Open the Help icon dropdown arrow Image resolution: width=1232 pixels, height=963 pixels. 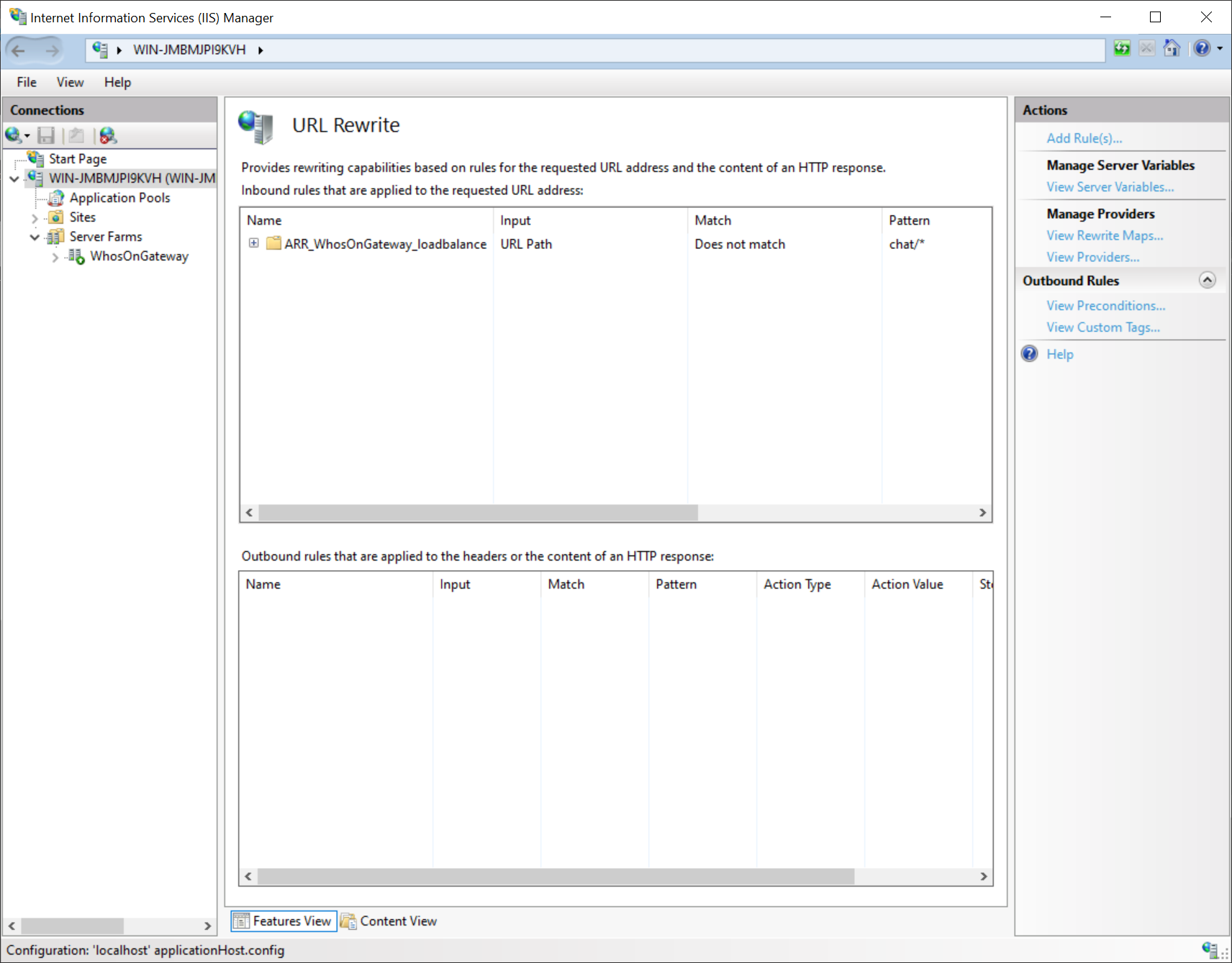tap(1220, 48)
